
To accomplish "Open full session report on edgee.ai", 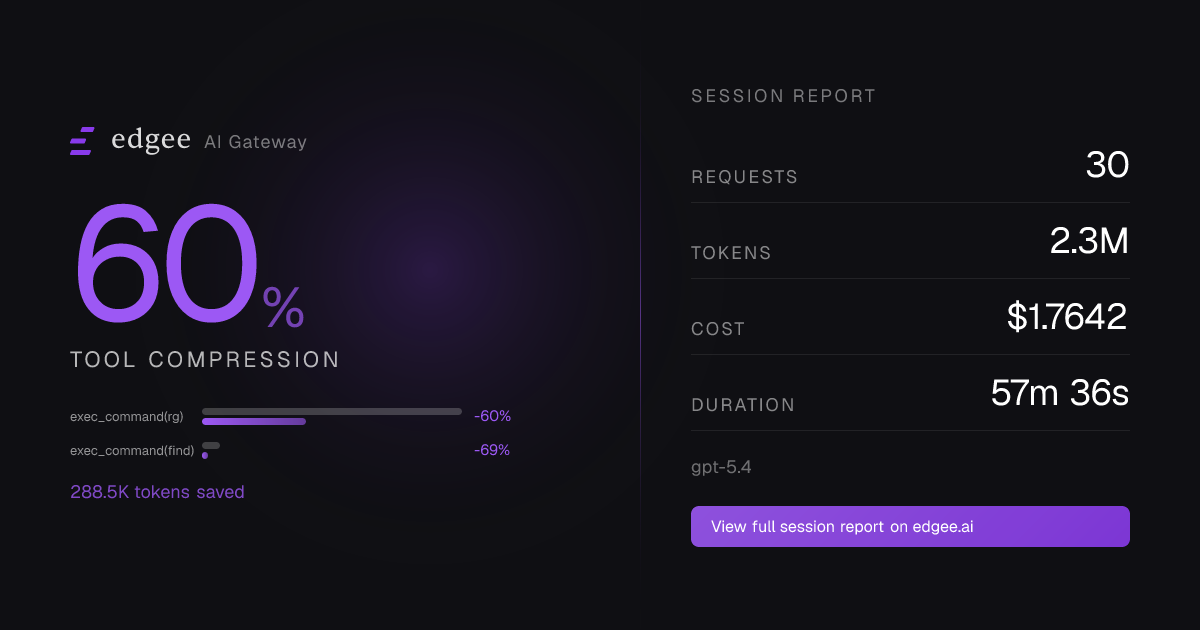I will 910,526.
